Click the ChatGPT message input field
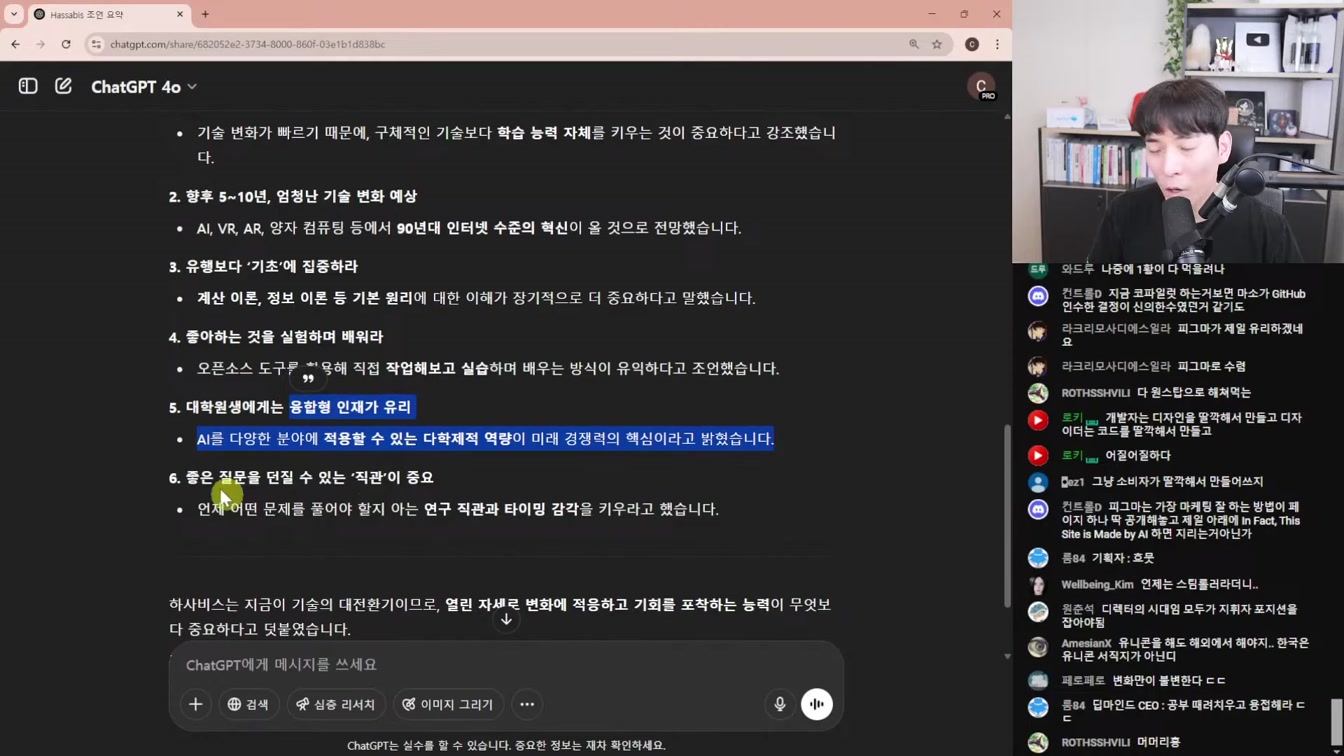 point(505,664)
